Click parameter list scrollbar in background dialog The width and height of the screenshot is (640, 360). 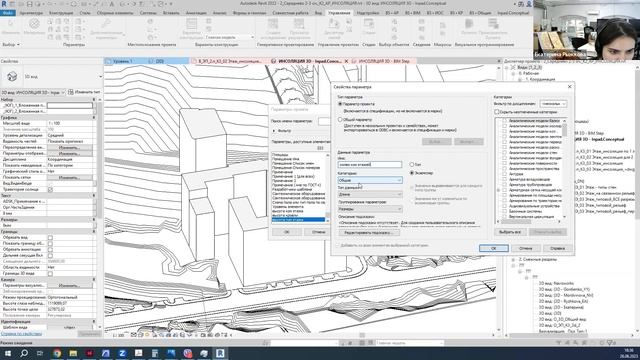pyautogui.click(x=327, y=188)
